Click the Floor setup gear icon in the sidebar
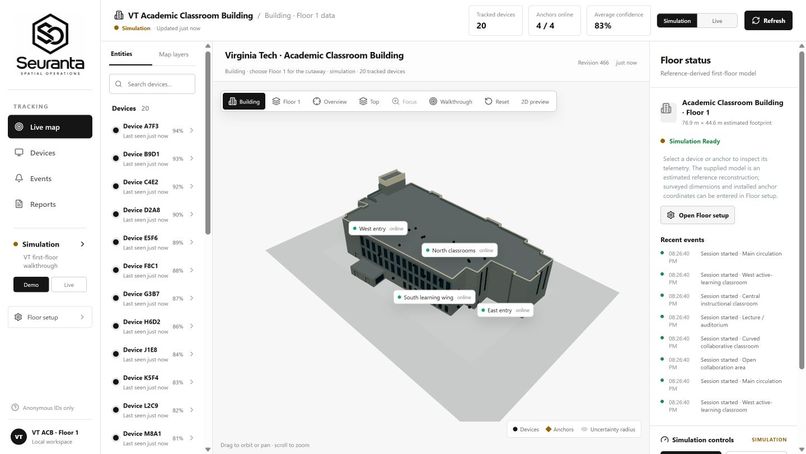 pos(19,317)
